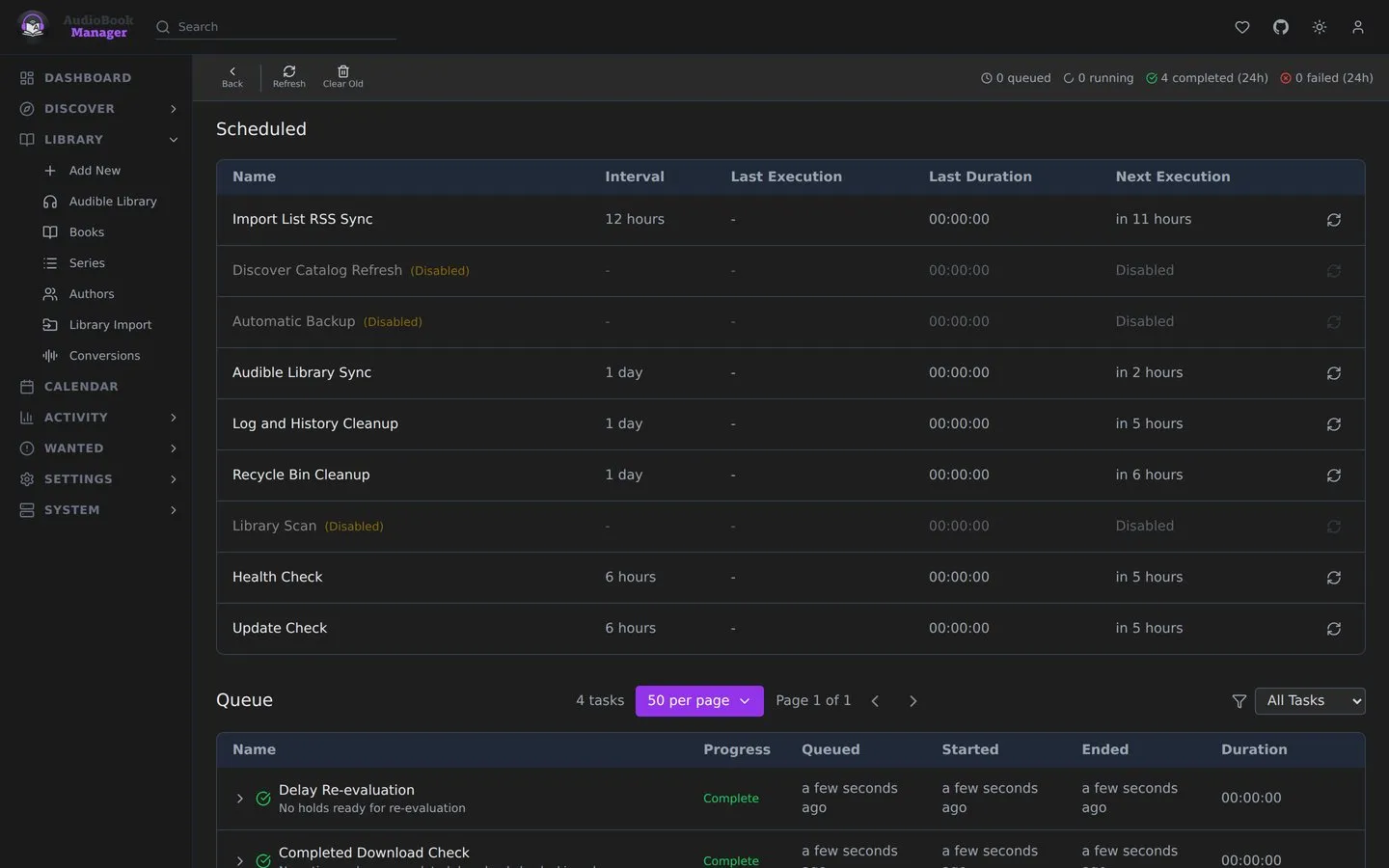Clear old tasks with trash icon
Screen dimensions: 1389x868
click(343, 77)
